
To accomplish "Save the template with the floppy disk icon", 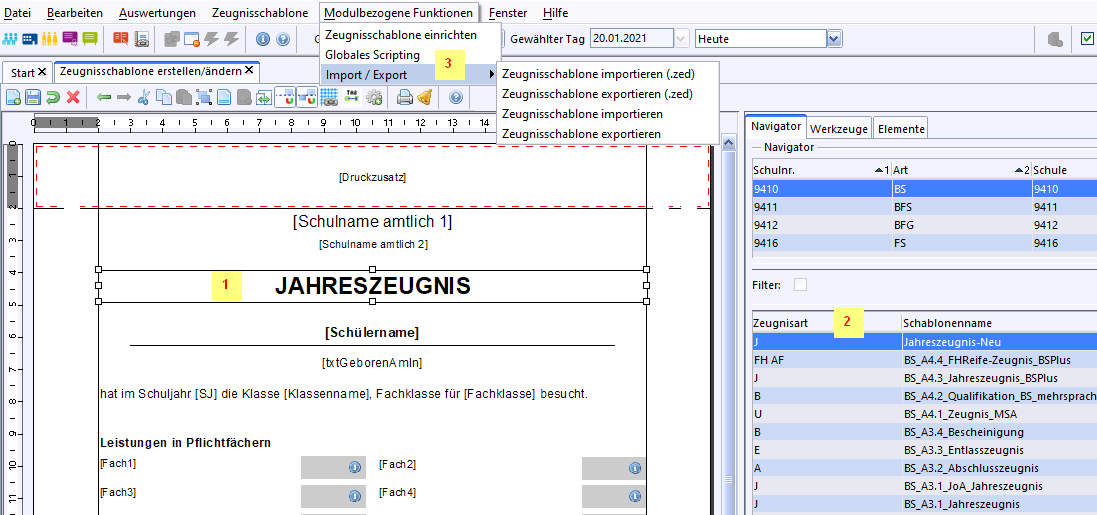I will pos(33,97).
